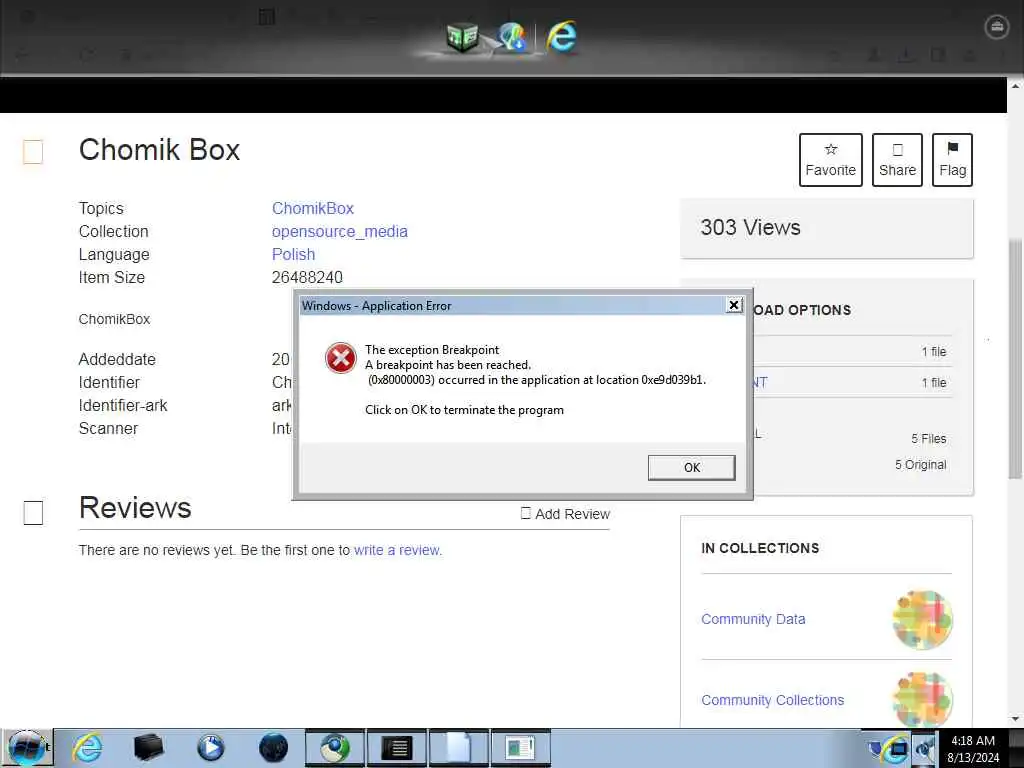Click the IN COLLECTIONS heading
Image resolution: width=1024 pixels, height=768 pixels.
[760, 549]
